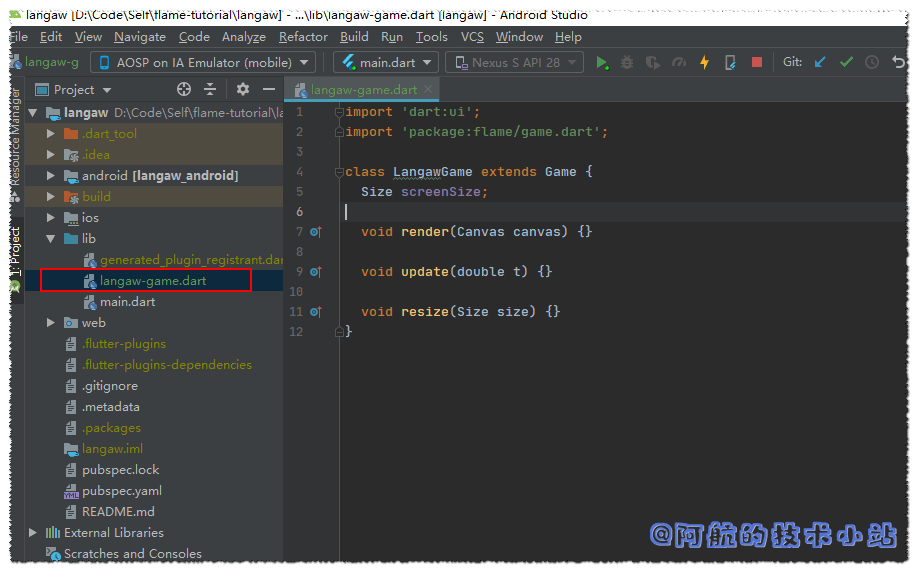
Task: Collapse the lib folder
Action: pyautogui.click(x=51, y=239)
